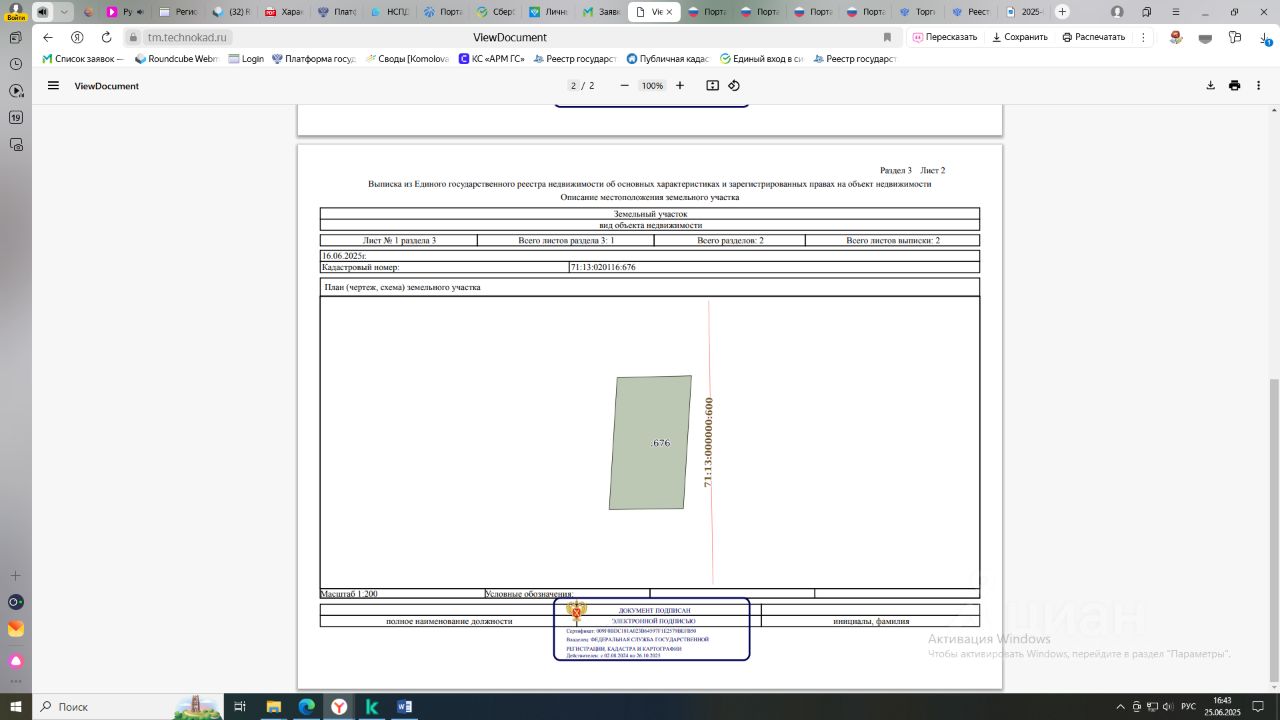This screenshot has height=720, width=1280.
Task: Reload the current page
Action: click(106, 37)
